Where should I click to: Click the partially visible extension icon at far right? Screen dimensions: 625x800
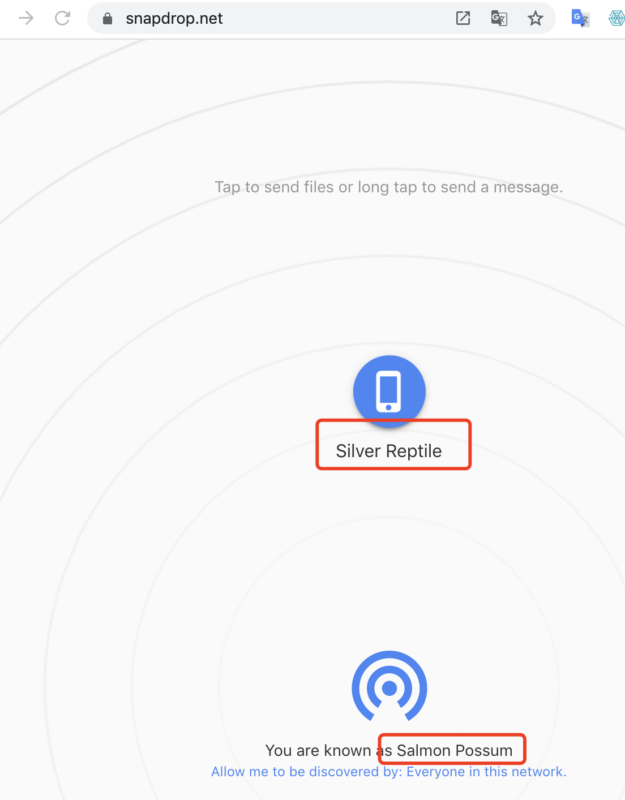[x=616, y=18]
